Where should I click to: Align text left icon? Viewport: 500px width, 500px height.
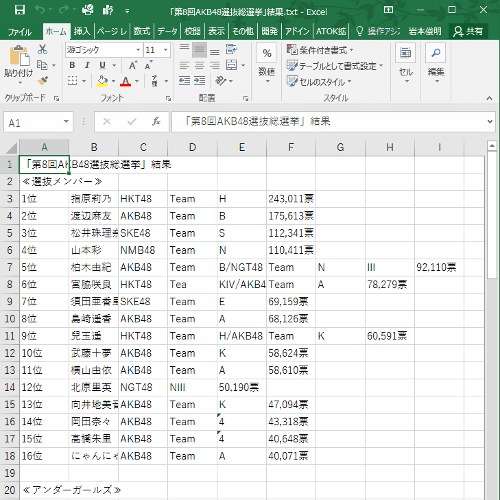coord(184,65)
